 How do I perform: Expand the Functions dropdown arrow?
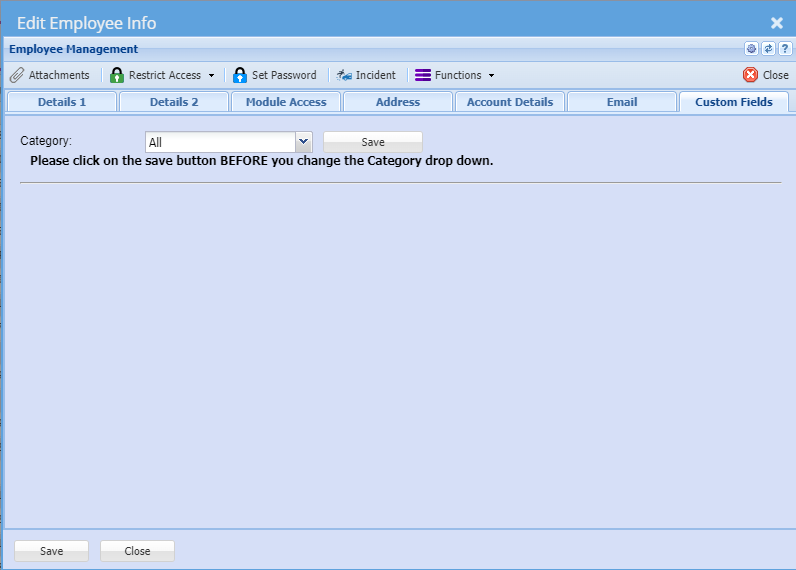491,76
